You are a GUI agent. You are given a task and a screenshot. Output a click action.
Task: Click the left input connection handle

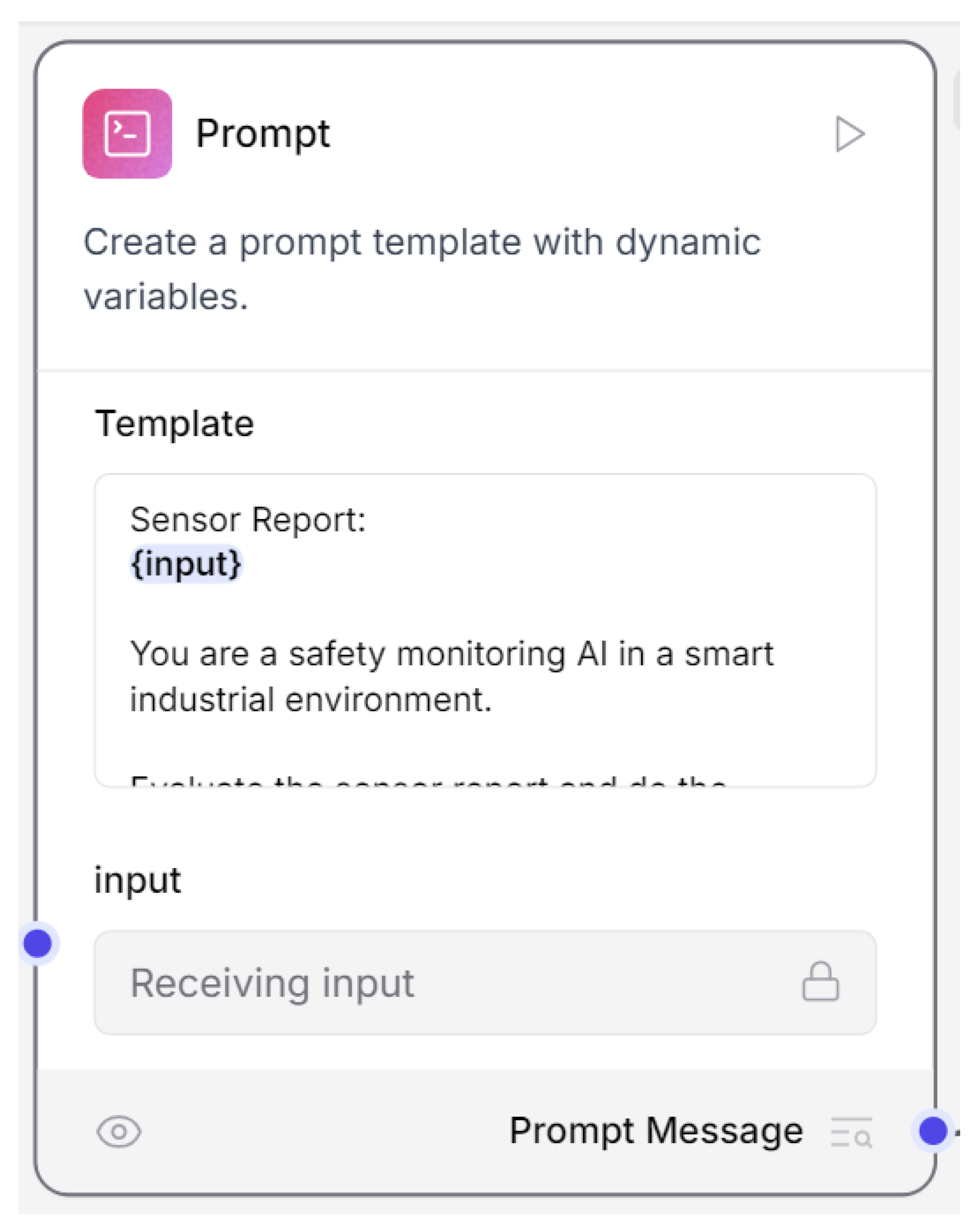[38, 943]
